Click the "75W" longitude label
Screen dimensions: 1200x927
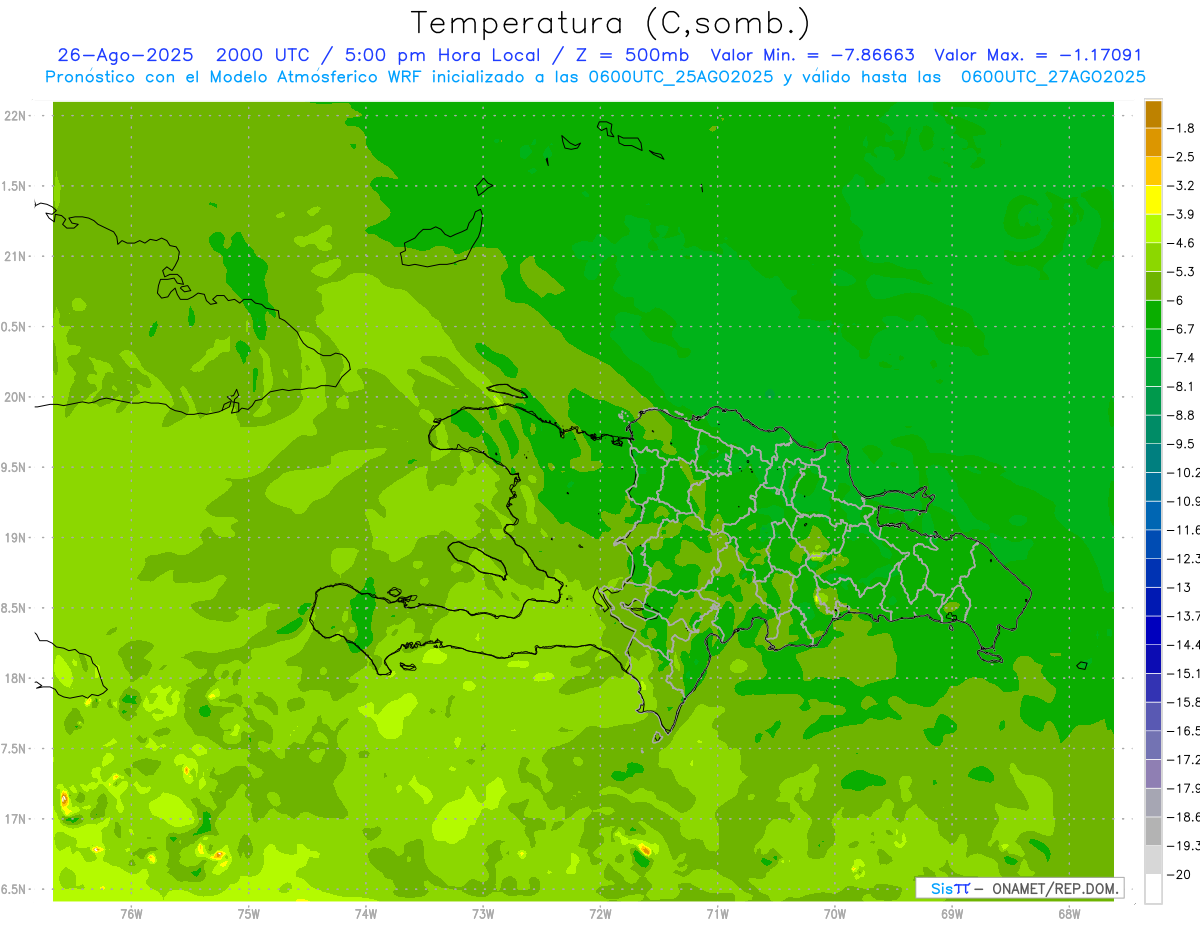249,914
